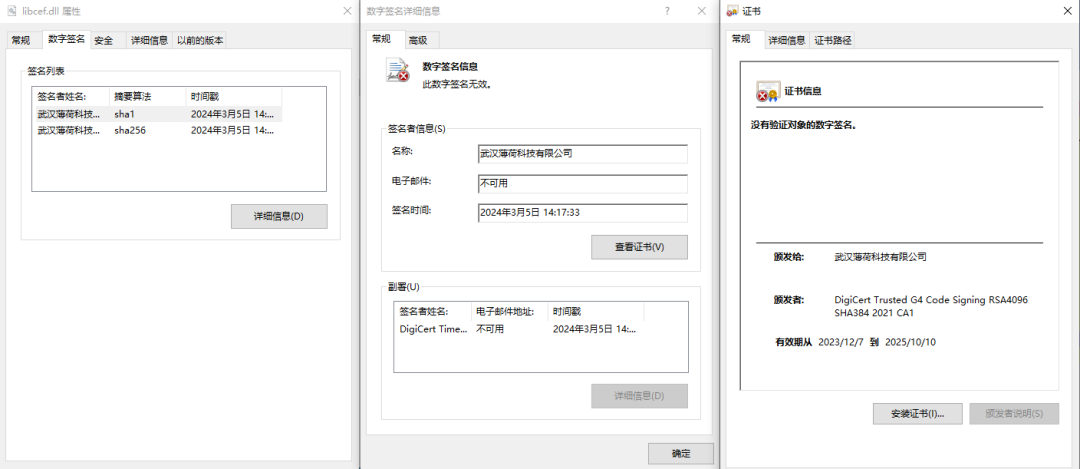Screen dimensions: 1080x469
Task: Click the 电子邮件 field showing 不可用
Action: [583, 184]
